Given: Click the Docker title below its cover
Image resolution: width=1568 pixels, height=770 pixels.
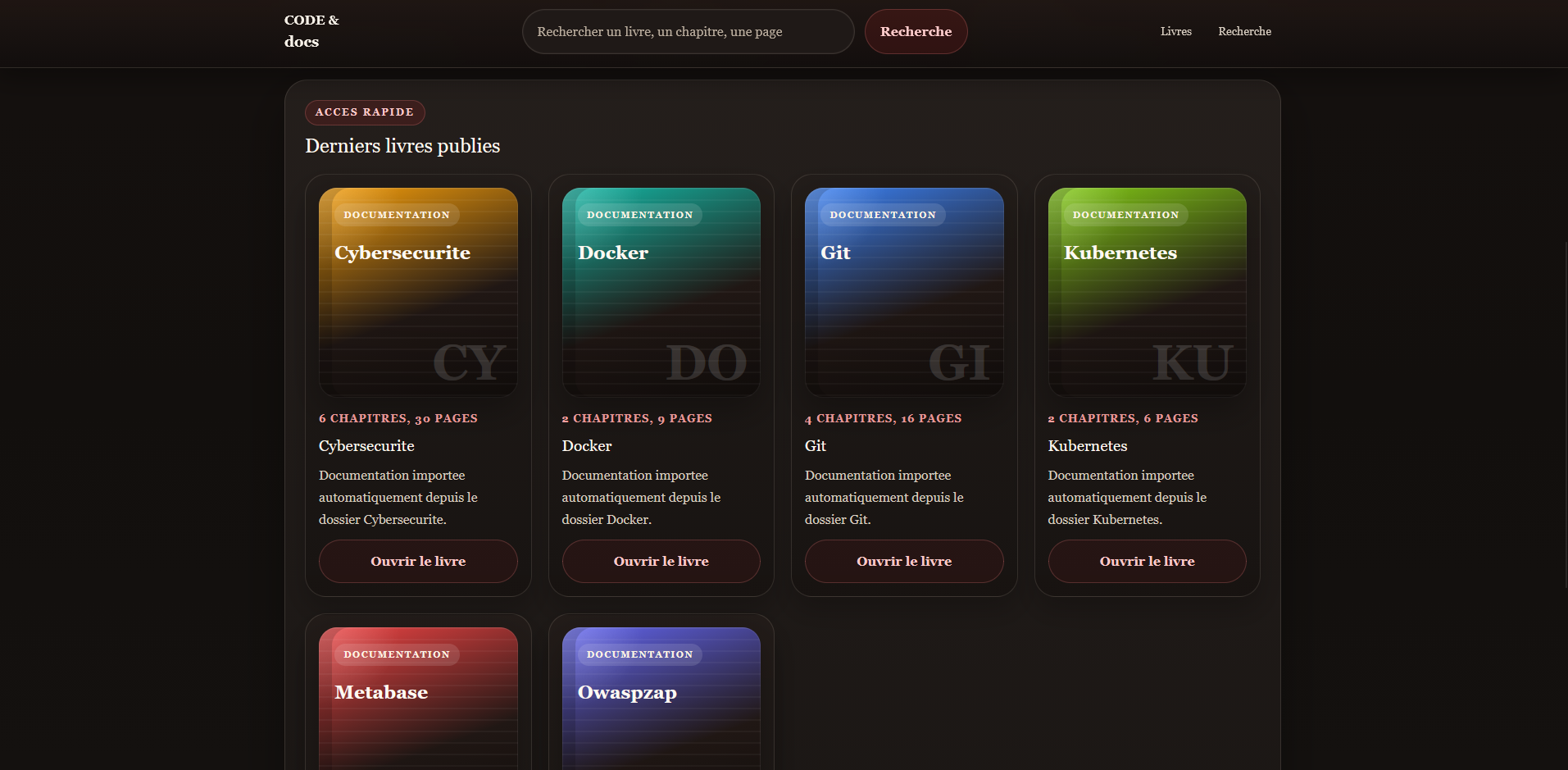Looking at the screenshot, I should [587, 446].
